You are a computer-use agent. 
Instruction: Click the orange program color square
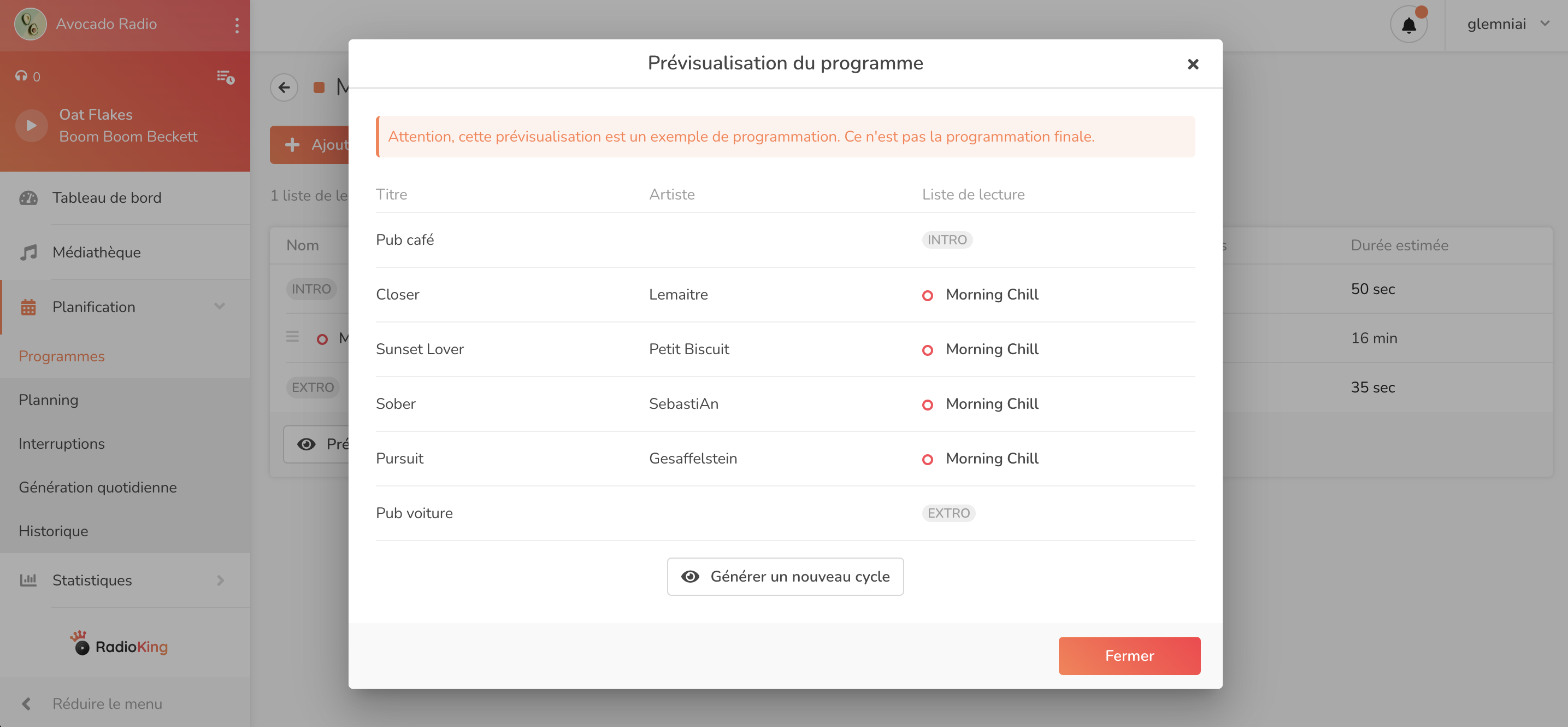click(x=319, y=87)
